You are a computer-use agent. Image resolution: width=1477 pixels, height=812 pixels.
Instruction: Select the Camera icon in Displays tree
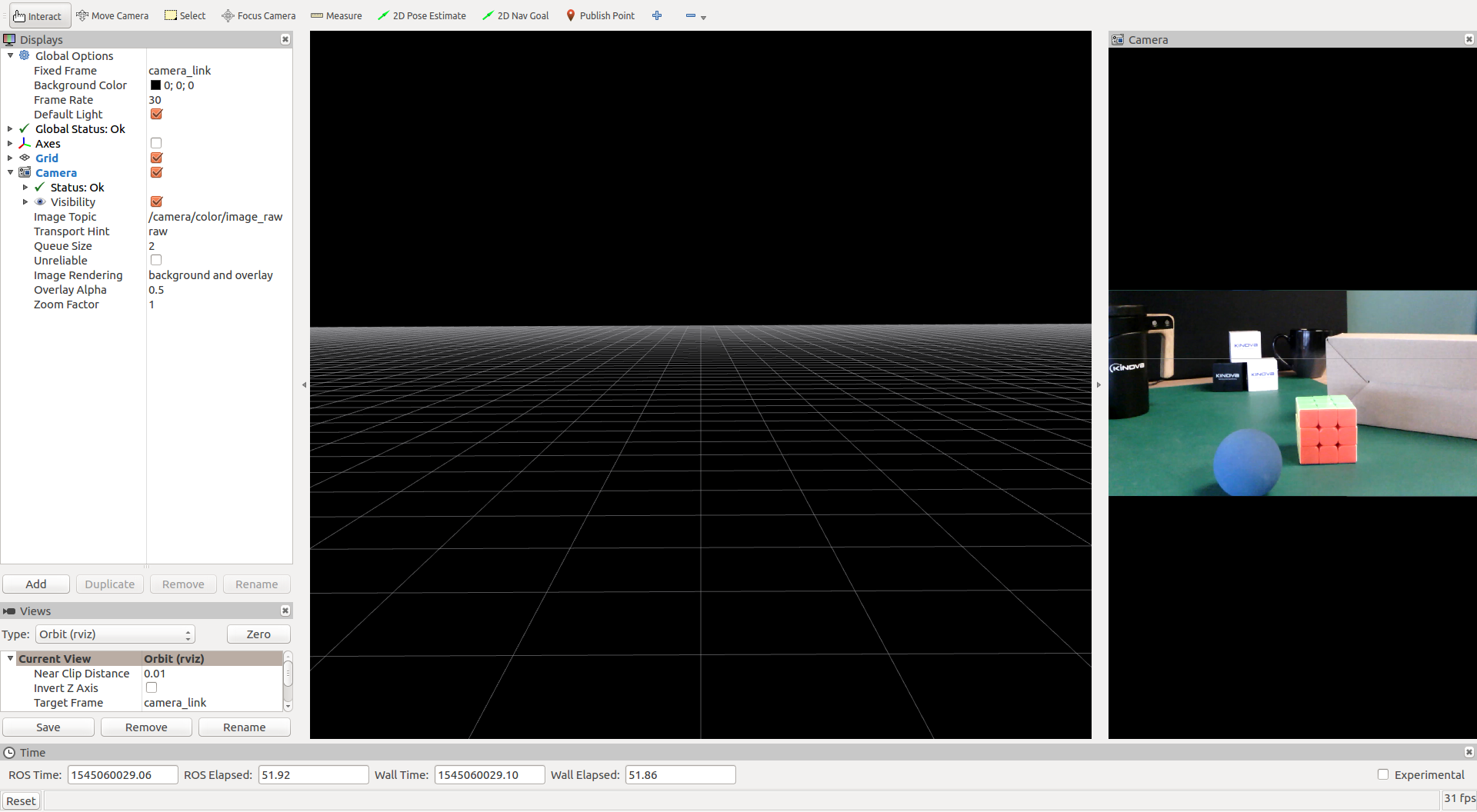click(x=25, y=172)
